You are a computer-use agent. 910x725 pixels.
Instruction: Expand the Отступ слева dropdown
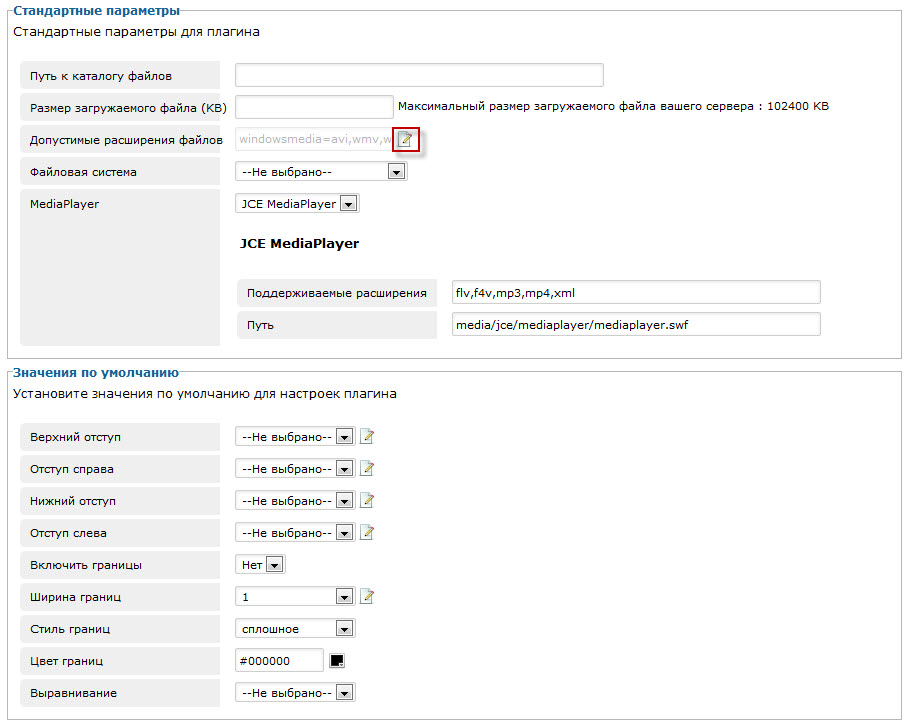tap(295, 532)
